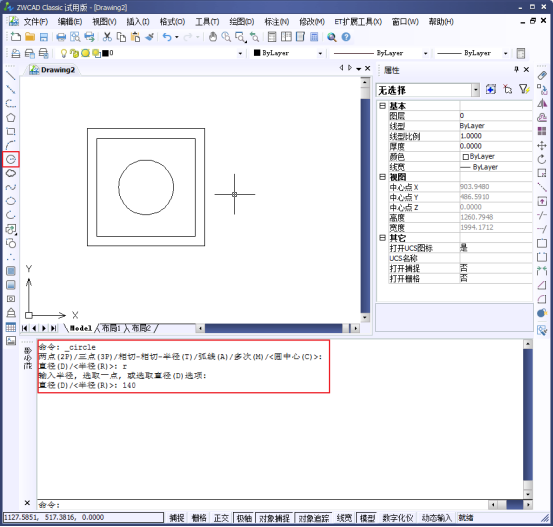Select the Rectangle tool
Image resolution: width=553 pixels, height=527 pixels.
point(11,132)
